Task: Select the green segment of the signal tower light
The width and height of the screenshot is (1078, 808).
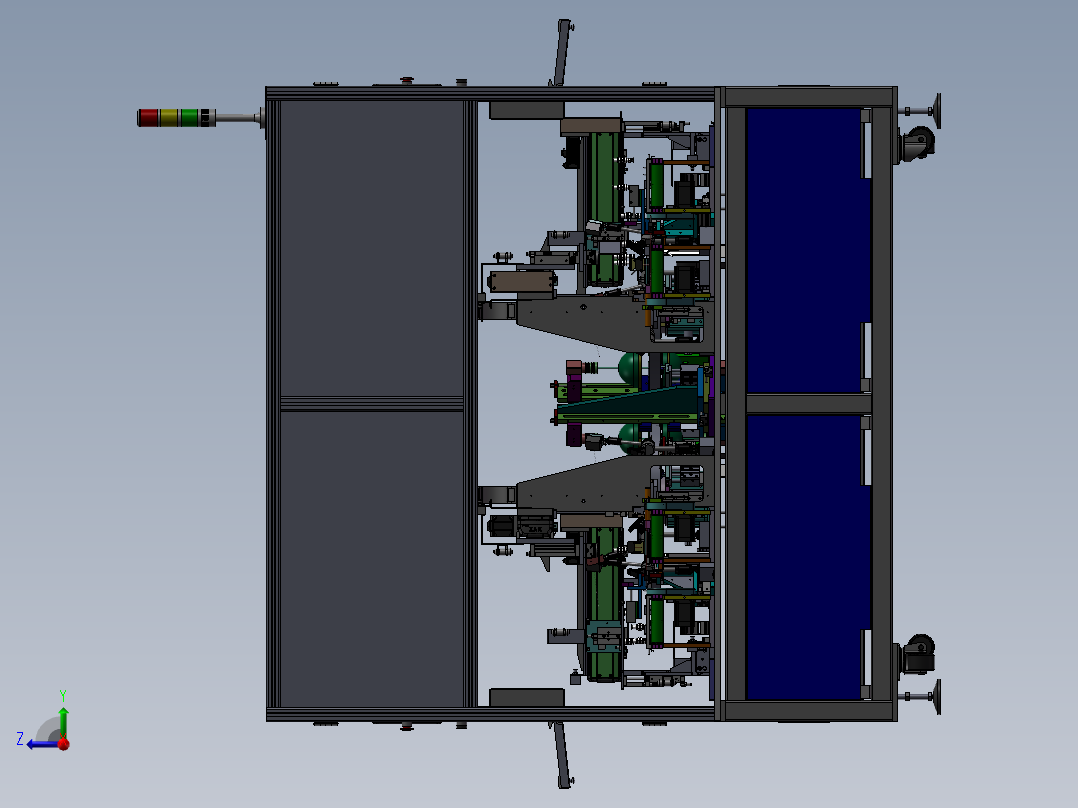Action: click(189, 118)
